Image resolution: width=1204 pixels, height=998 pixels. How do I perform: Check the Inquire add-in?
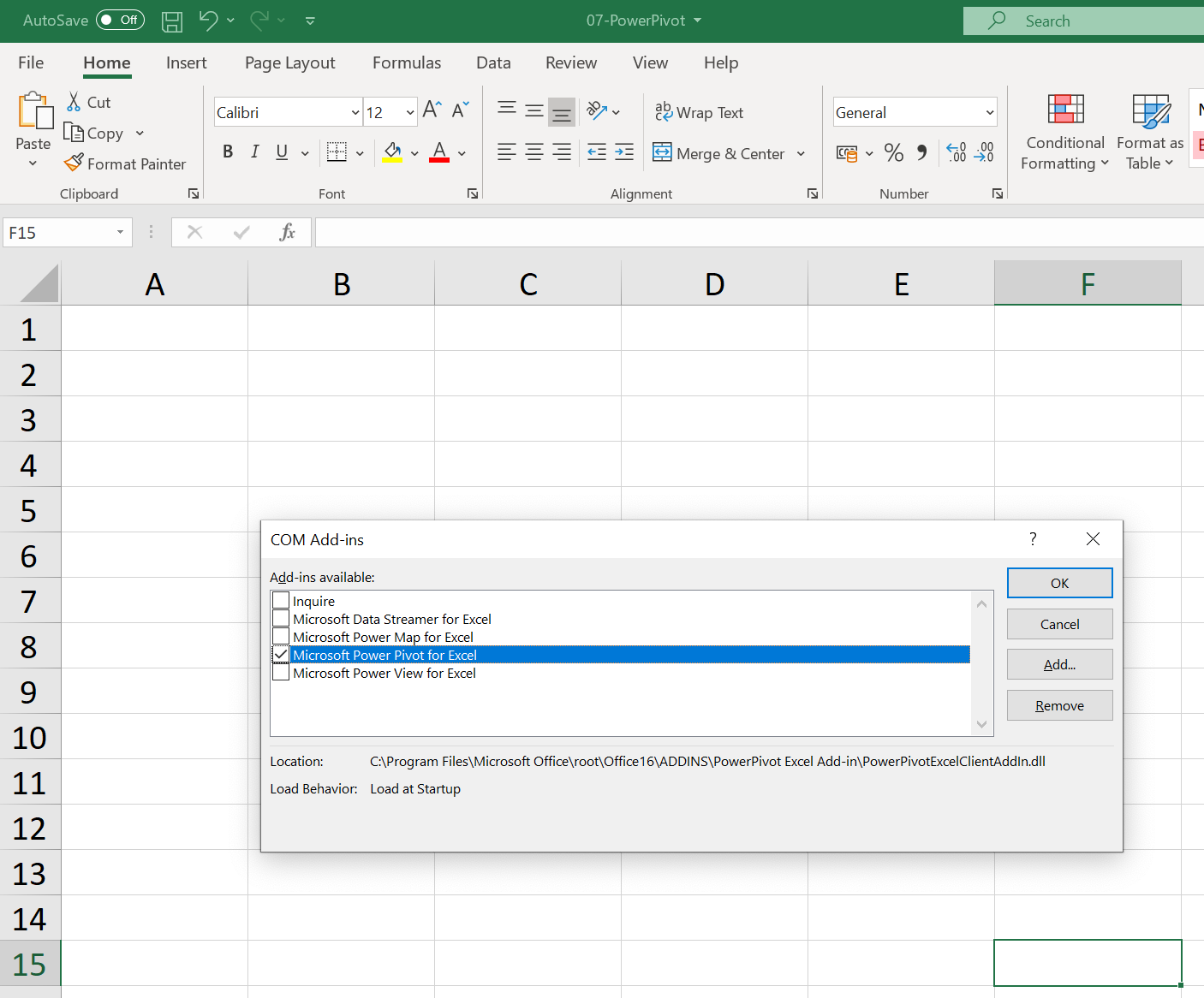[281, 600]
